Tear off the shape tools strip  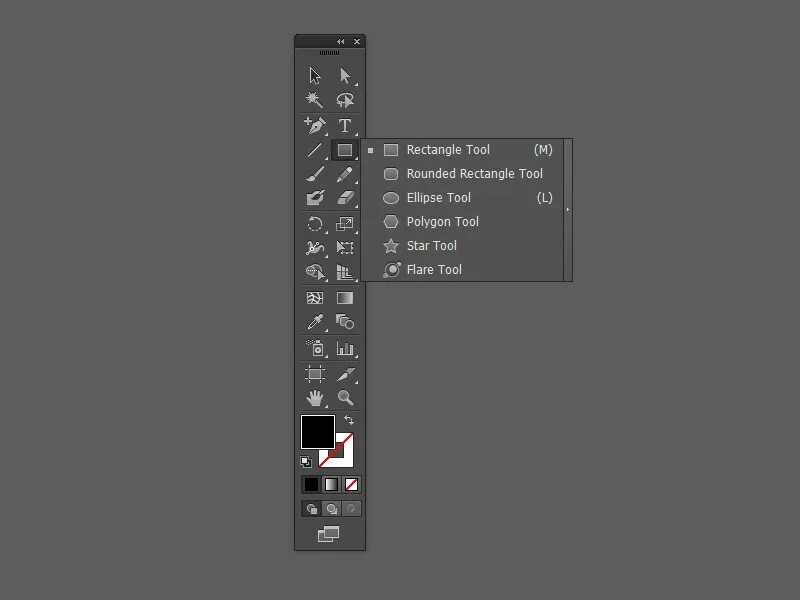coord(568,208)
